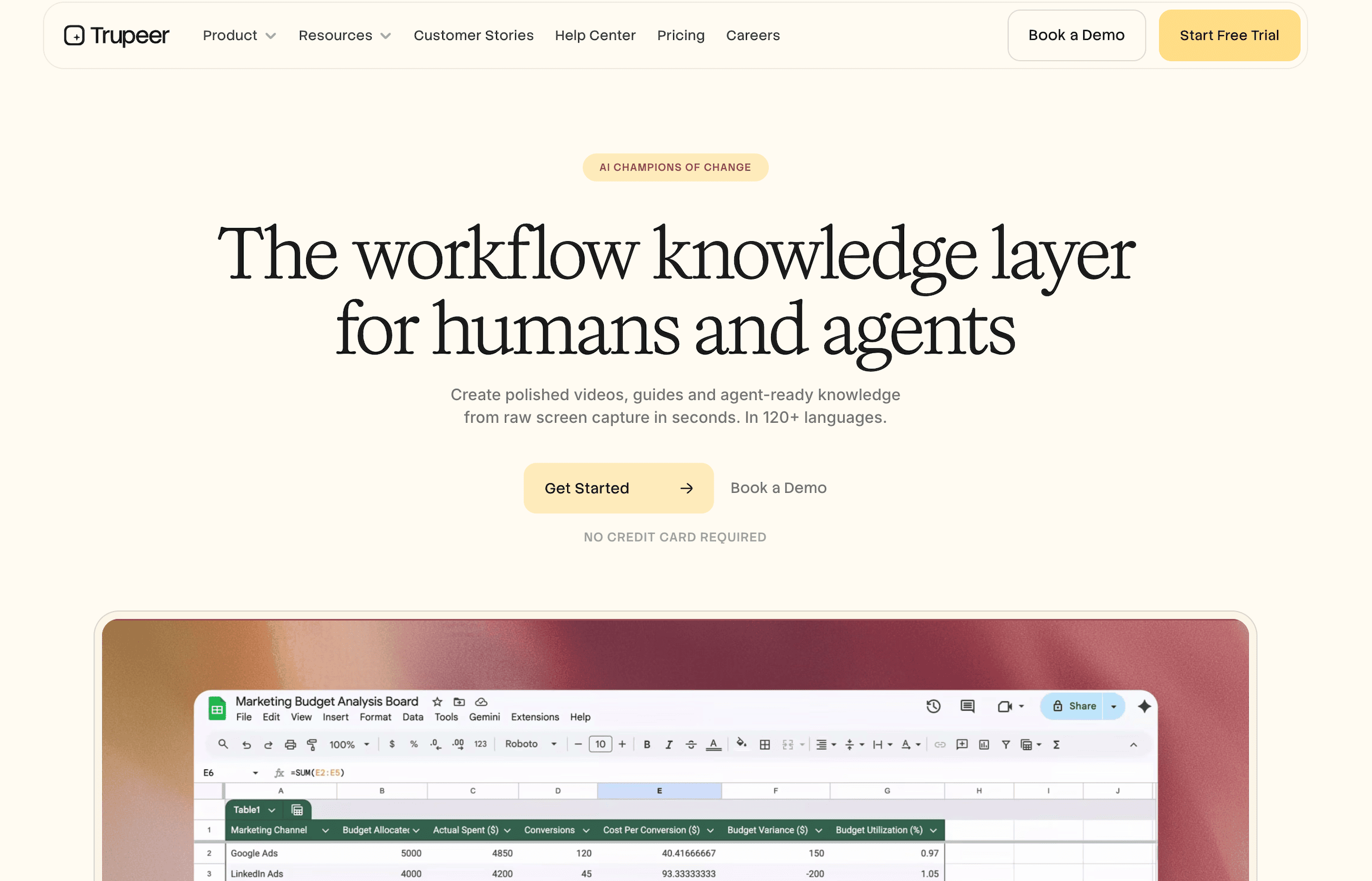Click the search magnifier in the Sheets toolbar
This screenshot has width=1372, height=881.
(x=223, y=744)
